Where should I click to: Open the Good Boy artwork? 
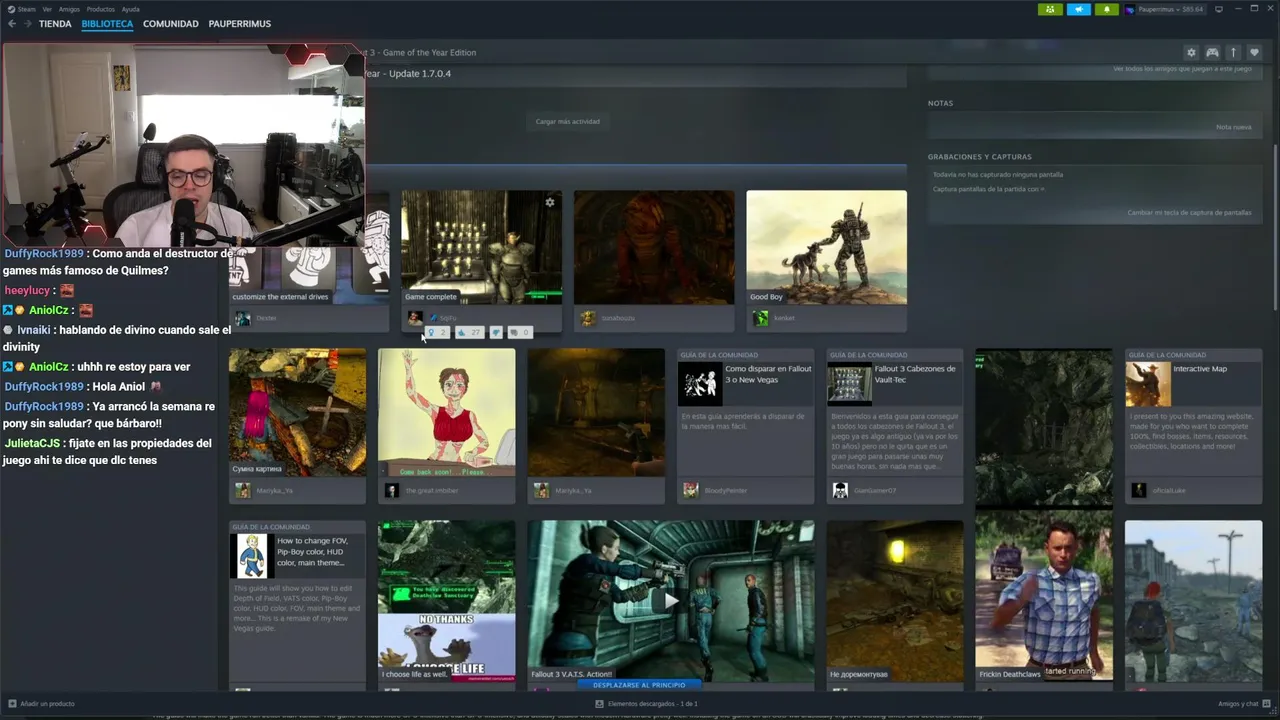coord(826,247)
